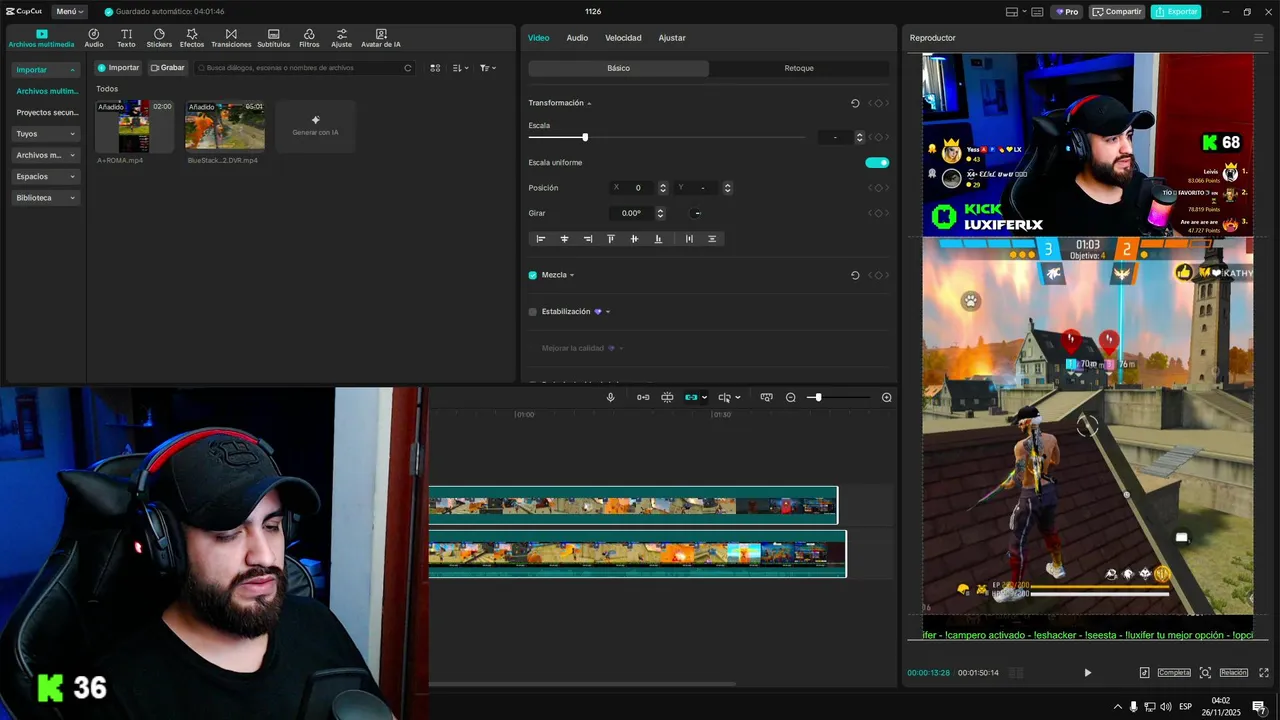This screenshot has height=720, width=1280.
Task: Select Archivos multimedia toolbar icon
Action: point(41,38)
